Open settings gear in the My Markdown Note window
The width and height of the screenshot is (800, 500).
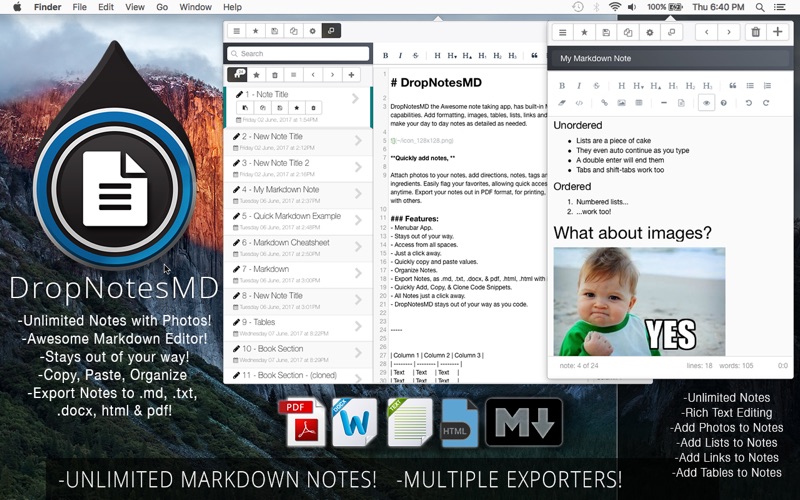pyautogui.click(x=649, y=32)
